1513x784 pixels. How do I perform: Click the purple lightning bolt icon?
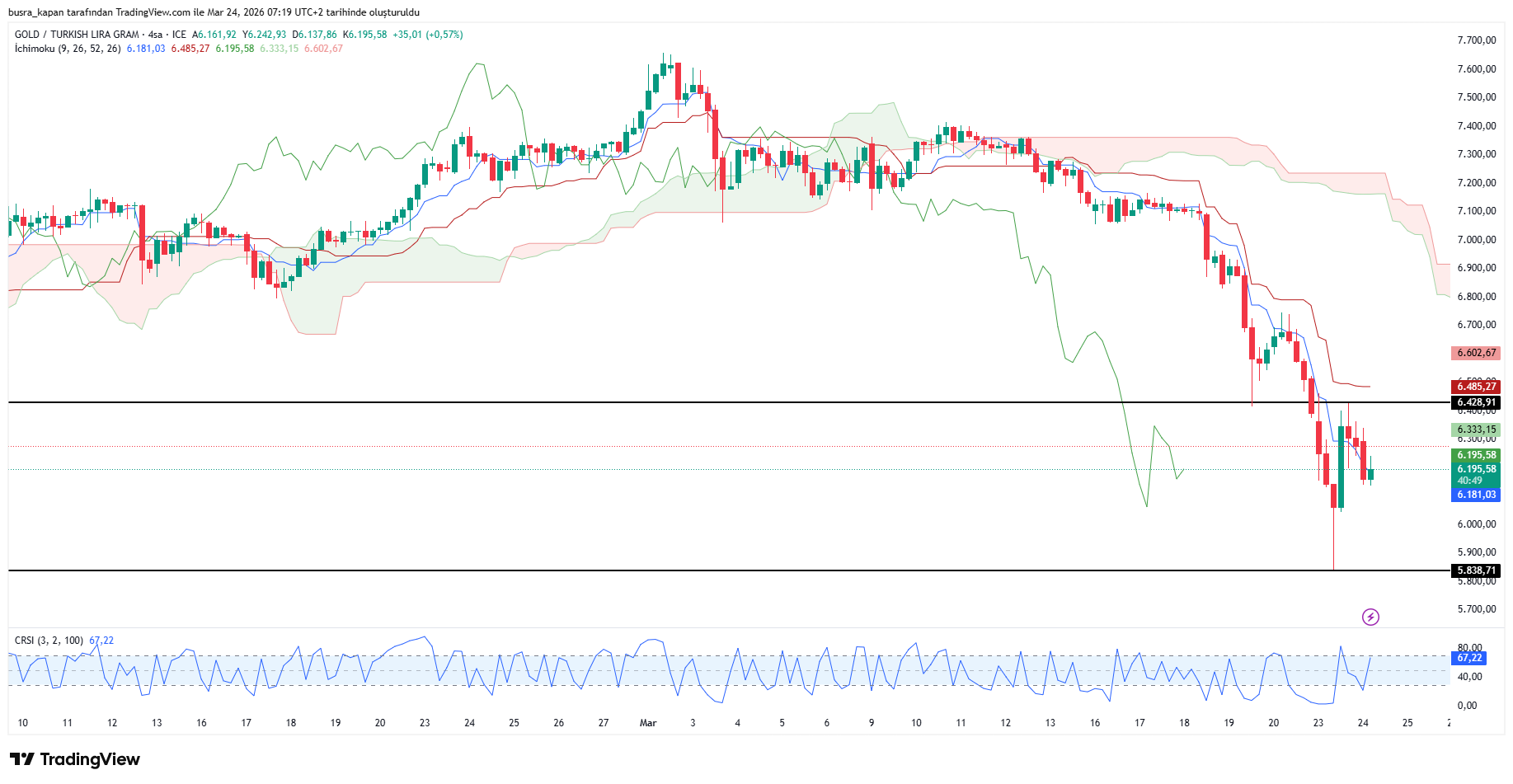pos(1370,617)
